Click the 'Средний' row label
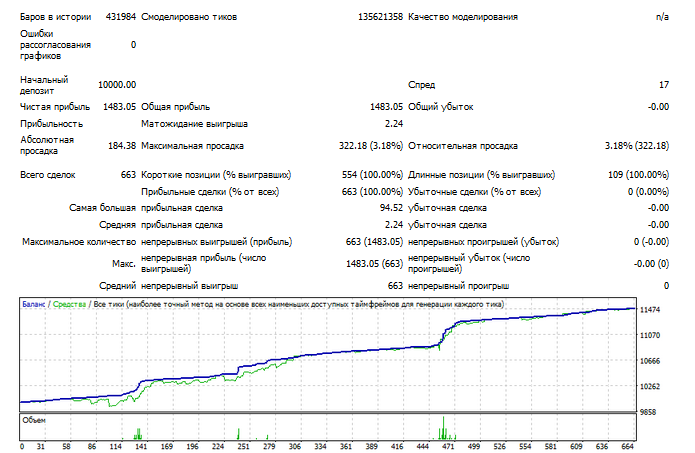The image size is (695, 453). [117, 286]
